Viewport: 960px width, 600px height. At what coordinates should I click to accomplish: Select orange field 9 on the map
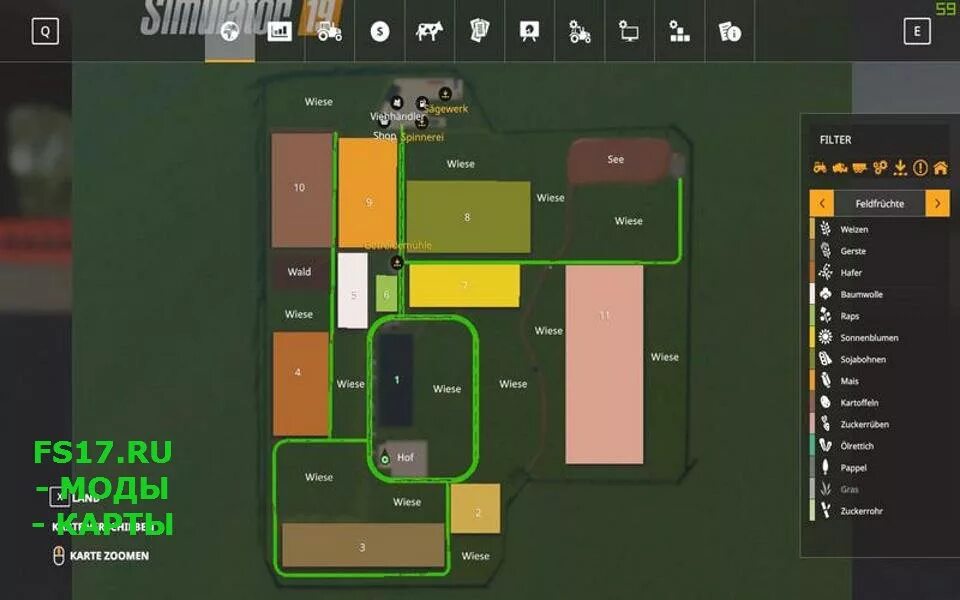(367, 193)
